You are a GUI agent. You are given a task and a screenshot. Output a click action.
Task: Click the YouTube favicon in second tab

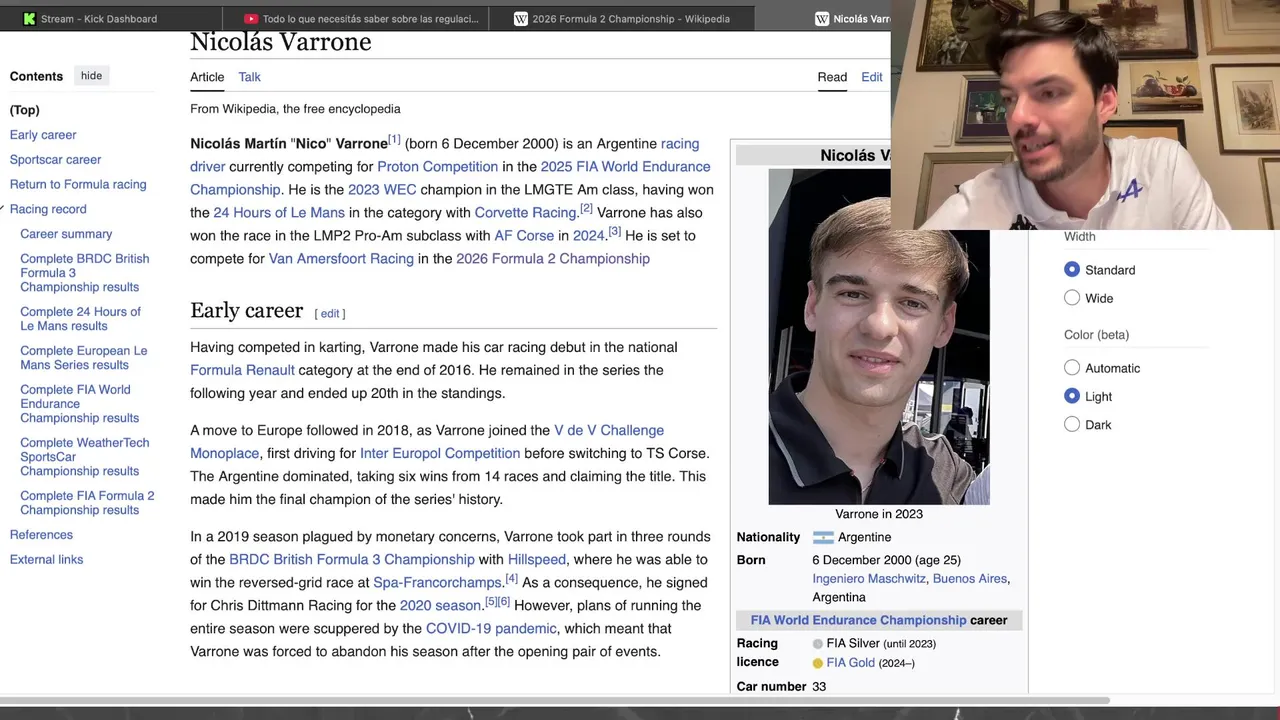click(251, 18)
